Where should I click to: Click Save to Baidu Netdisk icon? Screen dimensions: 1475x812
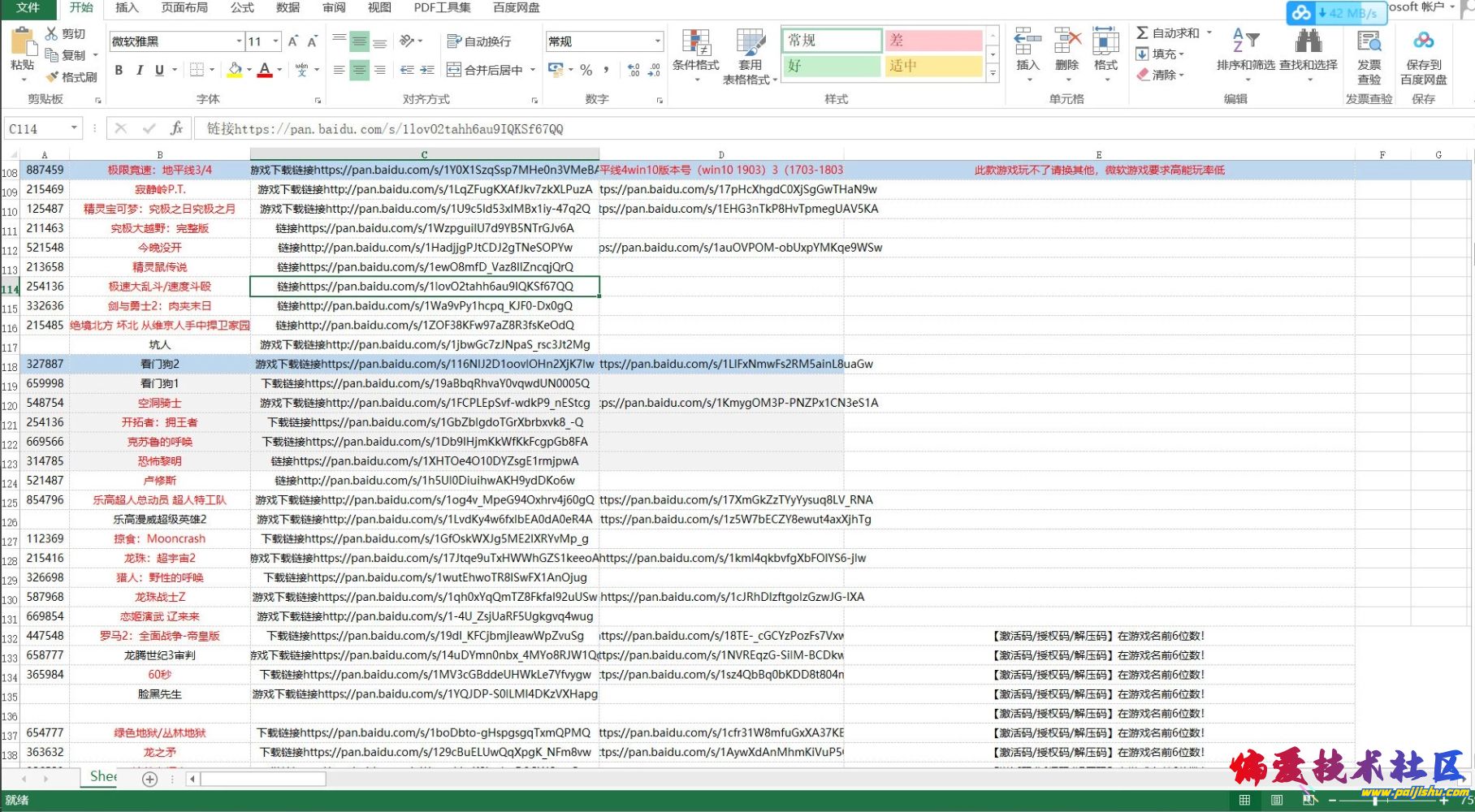1423,41
